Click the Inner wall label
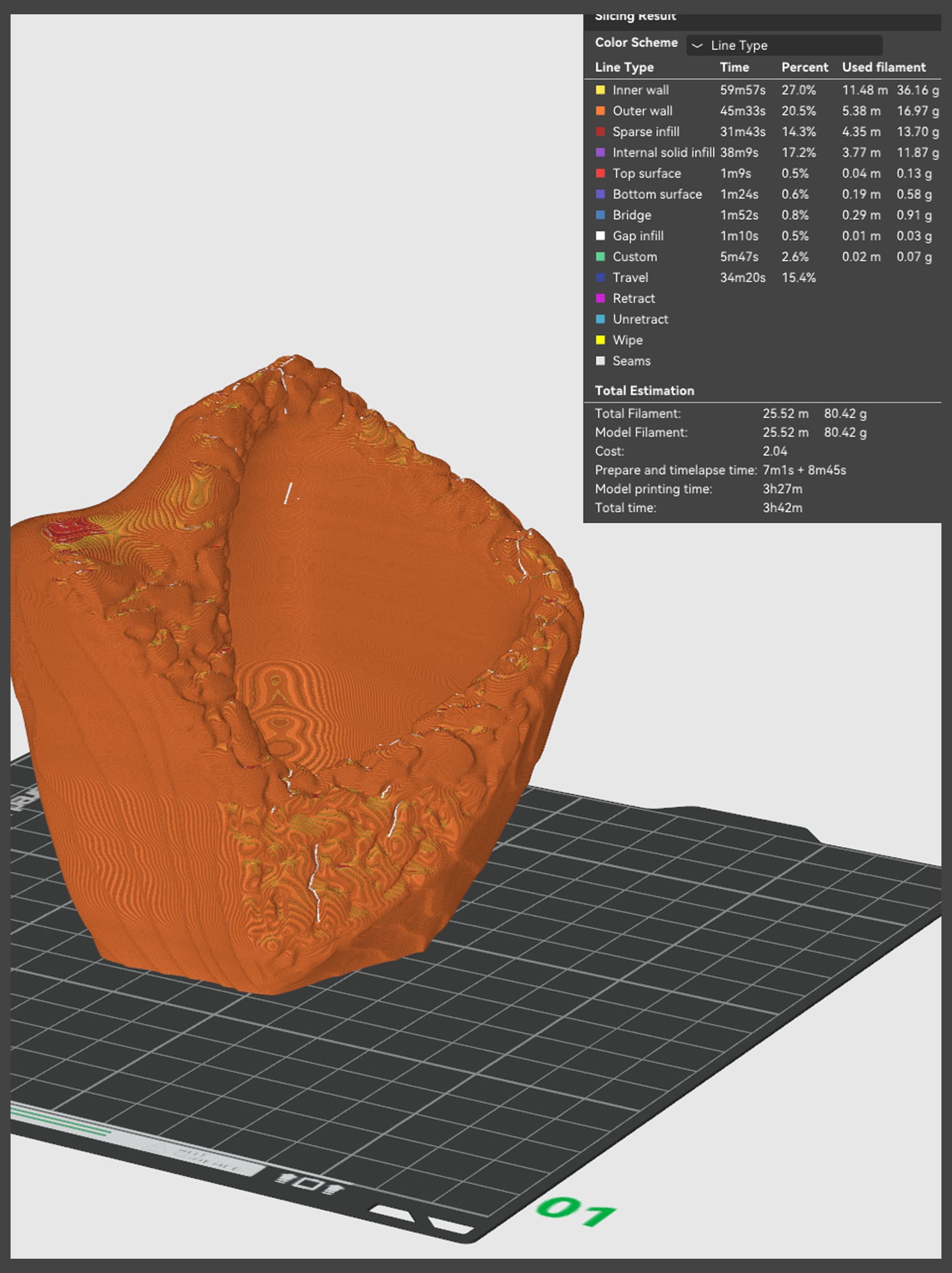952x1273 pixels. point(641,90)
